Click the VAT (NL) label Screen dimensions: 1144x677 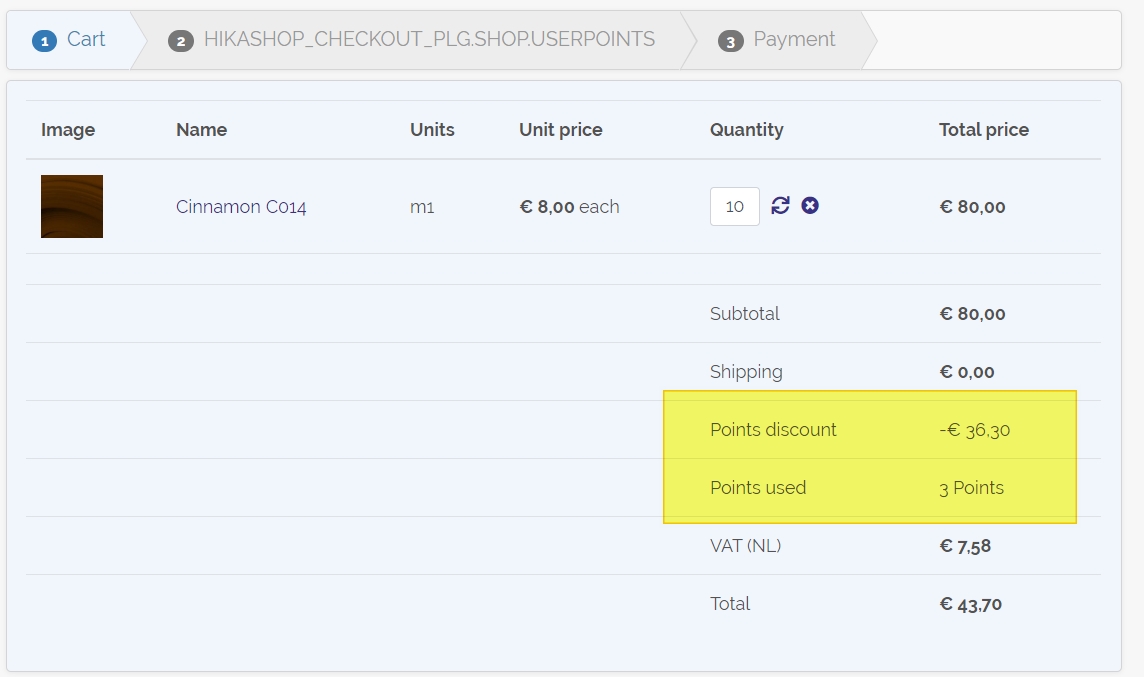coord(745,546)
